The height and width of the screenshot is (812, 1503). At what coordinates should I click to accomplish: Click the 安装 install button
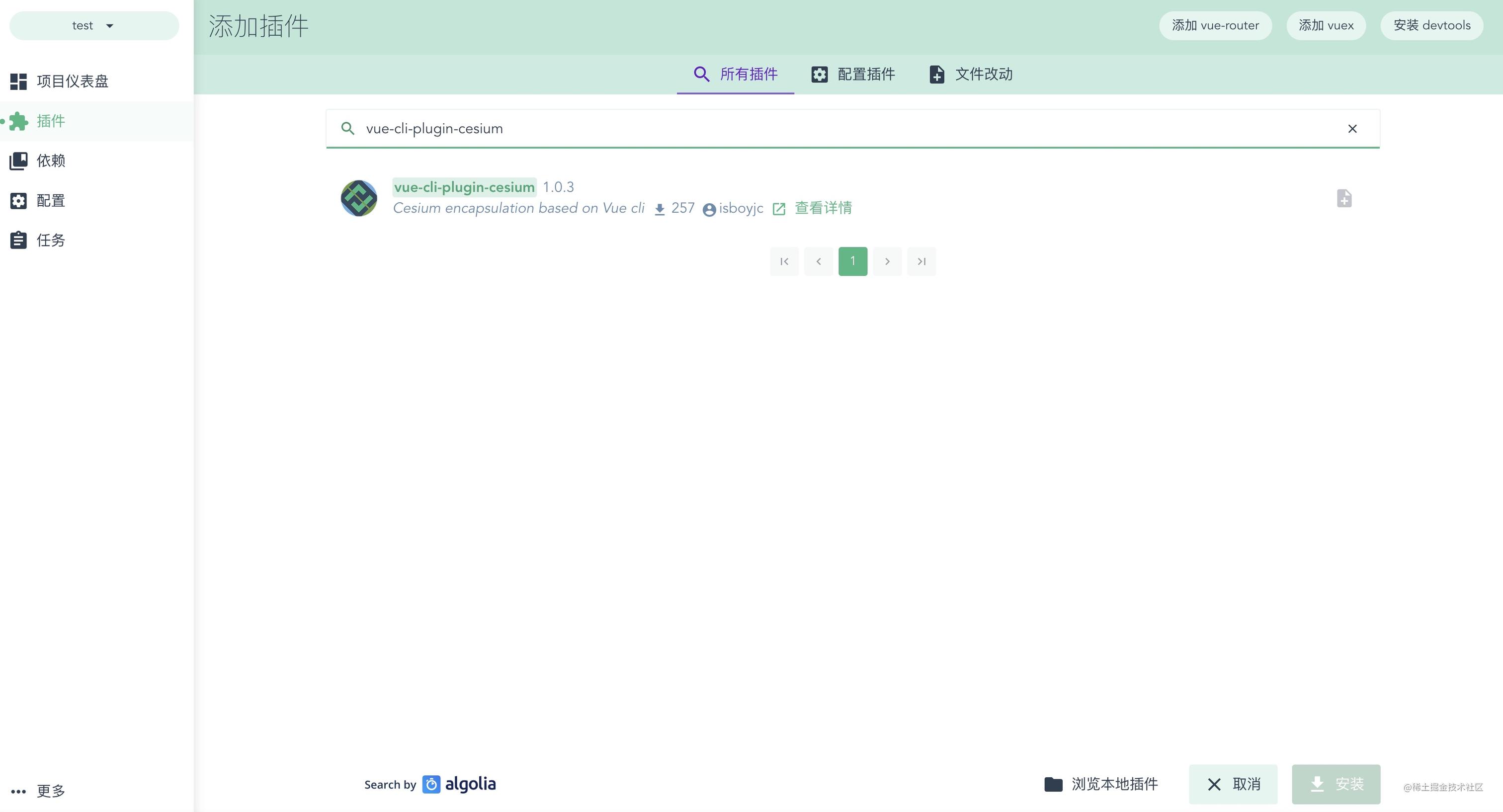[x=1336, y=785]
